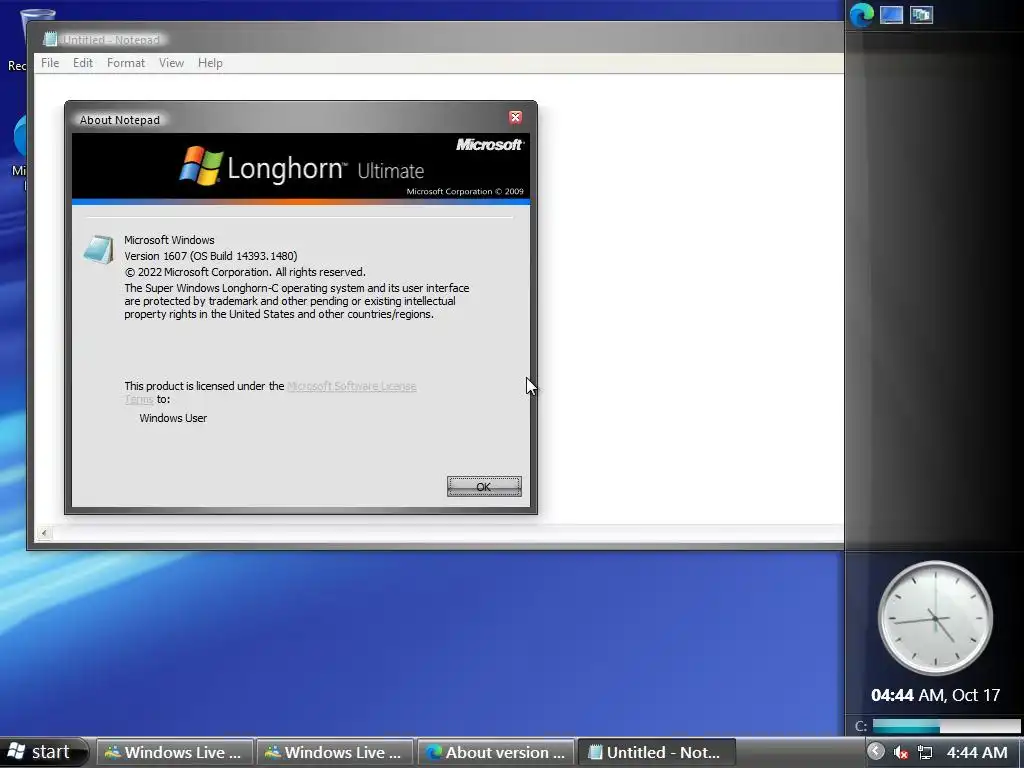Click the show desktop sidebar icon
1024x768 pixels.
click(x=891, y=14)
